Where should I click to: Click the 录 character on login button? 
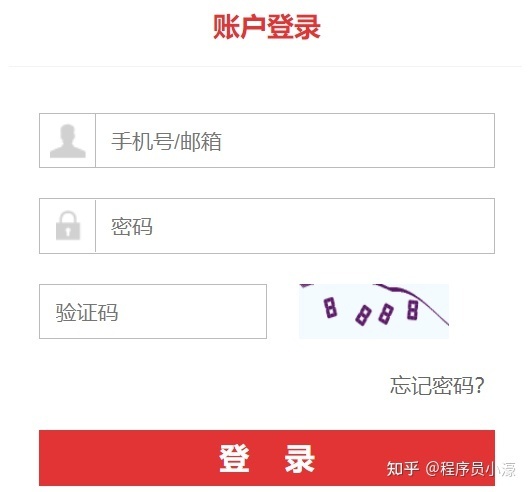299,458
